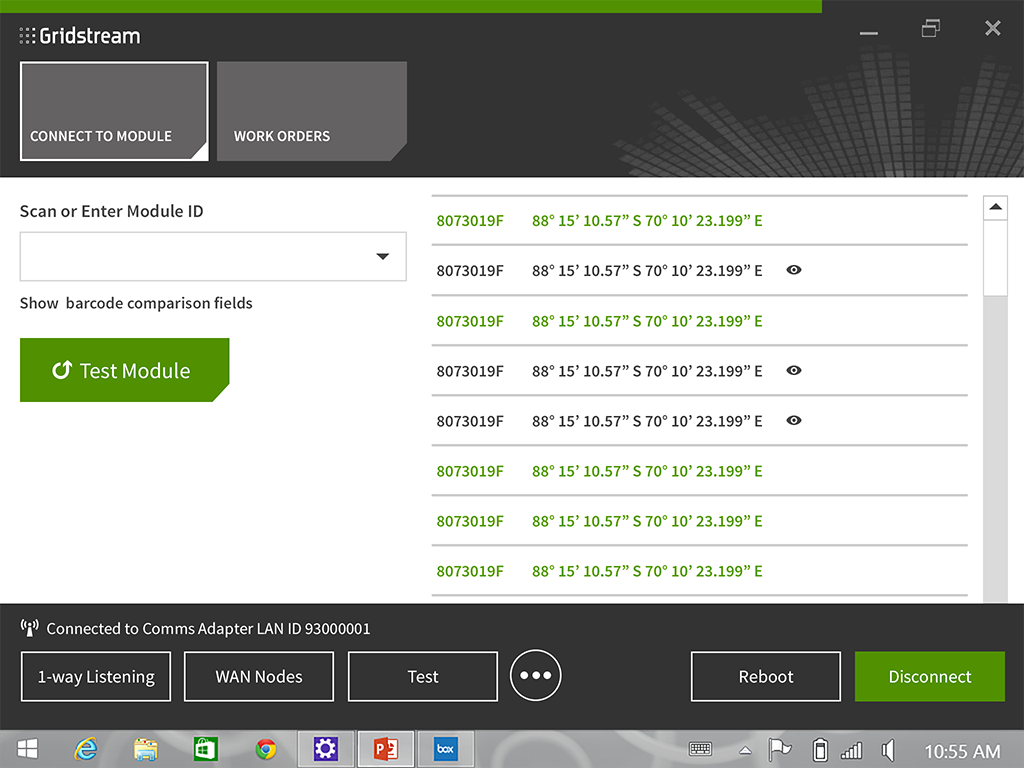
Task: Open the on-screen keyboard tray icon
Action: coord(700,750)
